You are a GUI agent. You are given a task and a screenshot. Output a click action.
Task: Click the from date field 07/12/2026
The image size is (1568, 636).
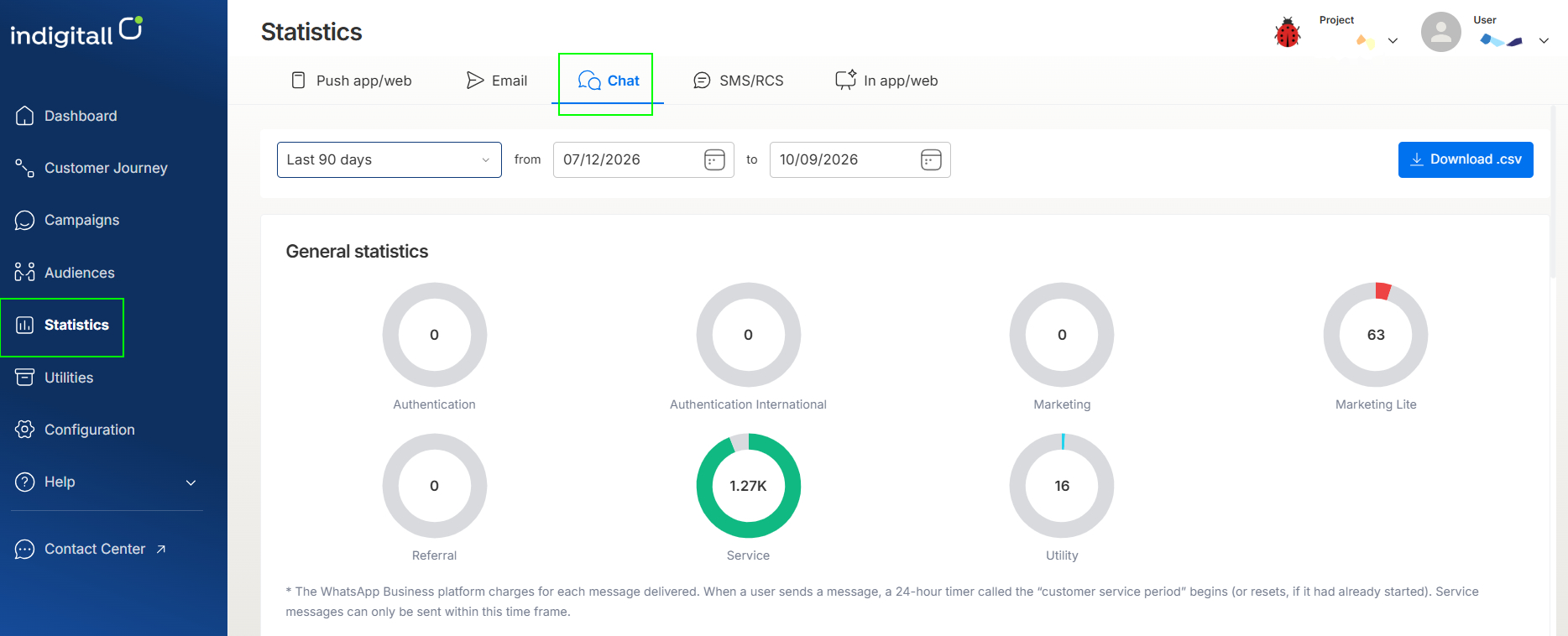tap(644, 159)
